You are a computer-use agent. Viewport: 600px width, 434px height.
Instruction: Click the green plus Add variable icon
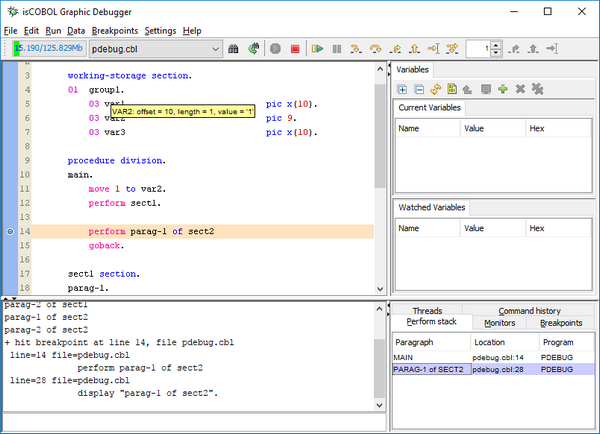coord(503,89)
